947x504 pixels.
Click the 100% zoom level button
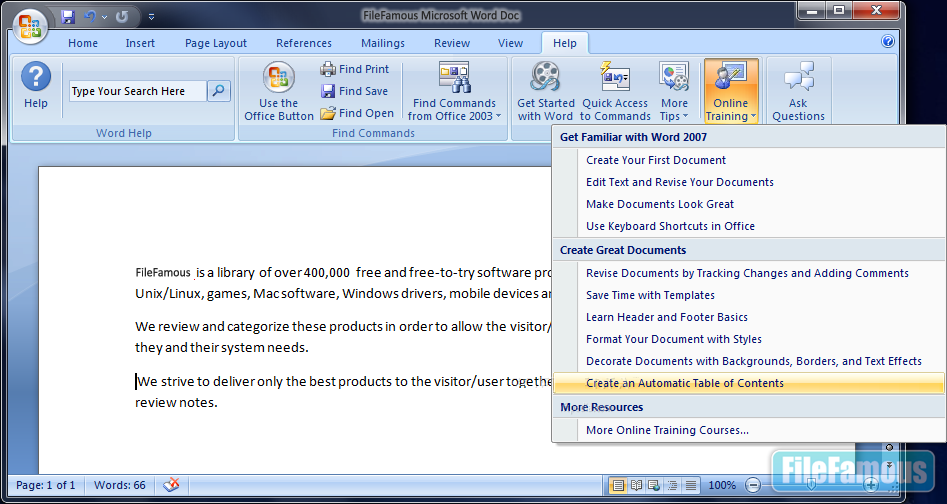pyautogui.click(x=722, y=485)
